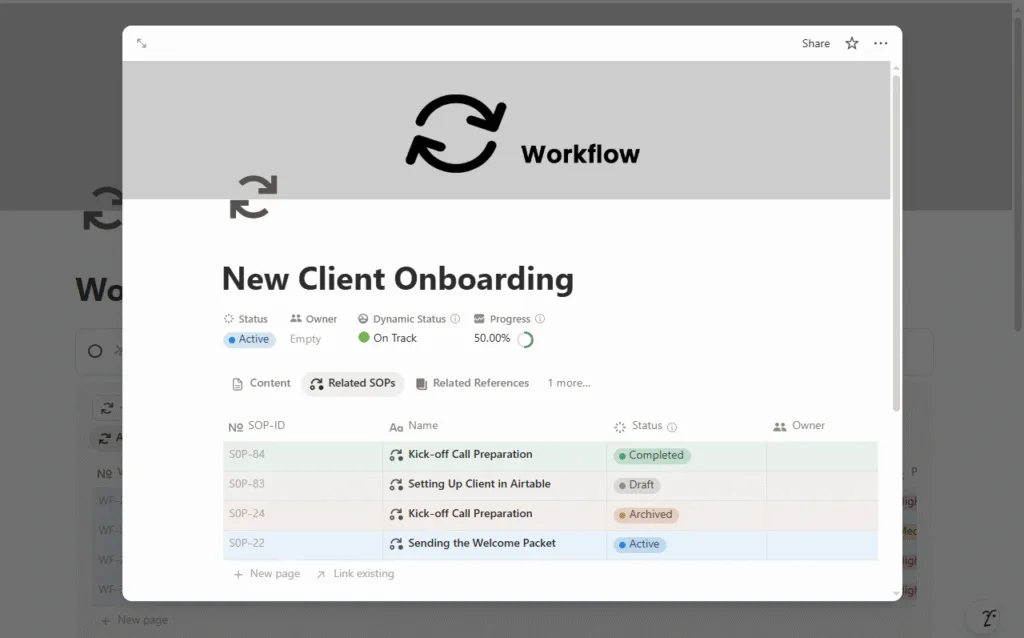This screenshot has width=1024, height=638.
Task: Click the expand to full page icon
Action: [x=142, y=44]
